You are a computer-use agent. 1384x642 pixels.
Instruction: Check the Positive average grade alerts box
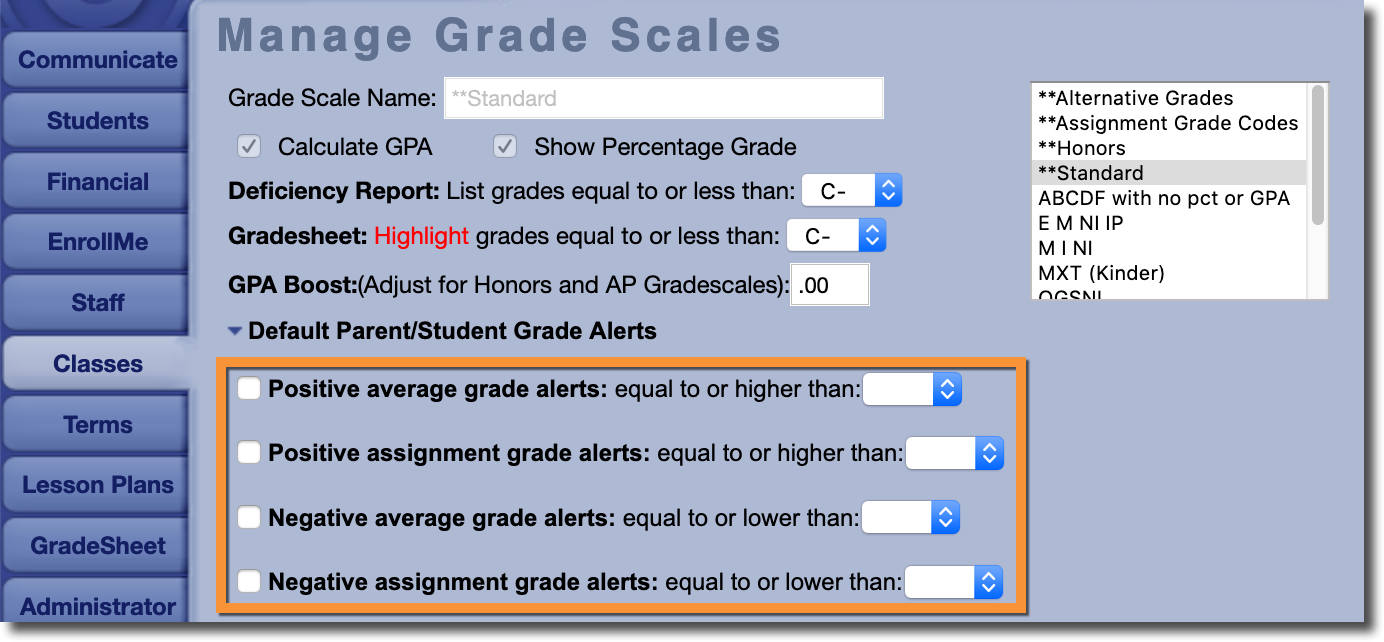[x=249, y=389]
